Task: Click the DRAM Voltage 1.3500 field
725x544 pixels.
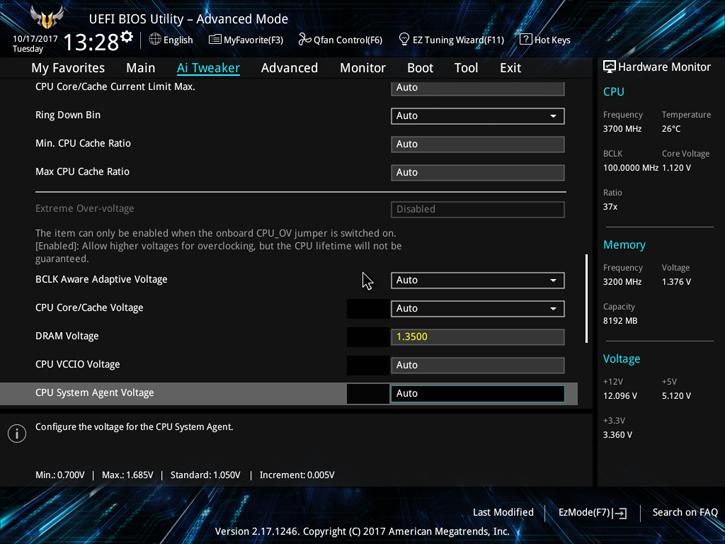Action: pos(477,337)
